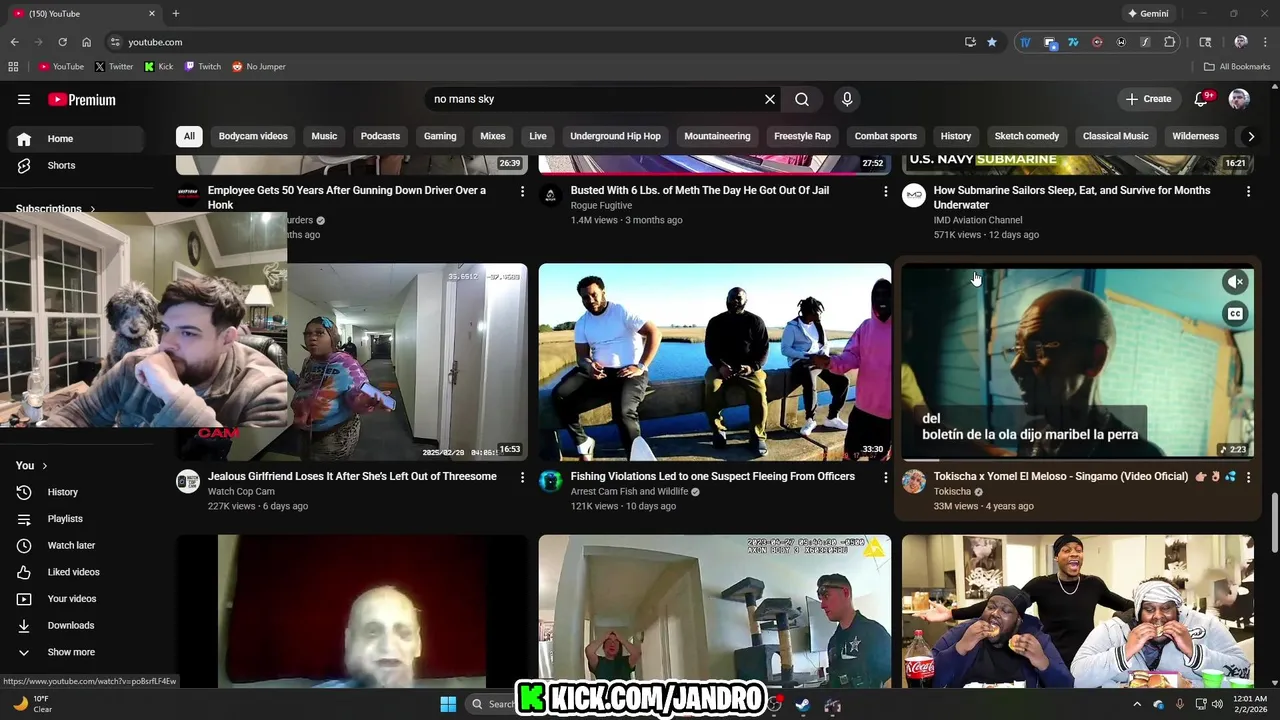Bookmark this page with the star

992,42
